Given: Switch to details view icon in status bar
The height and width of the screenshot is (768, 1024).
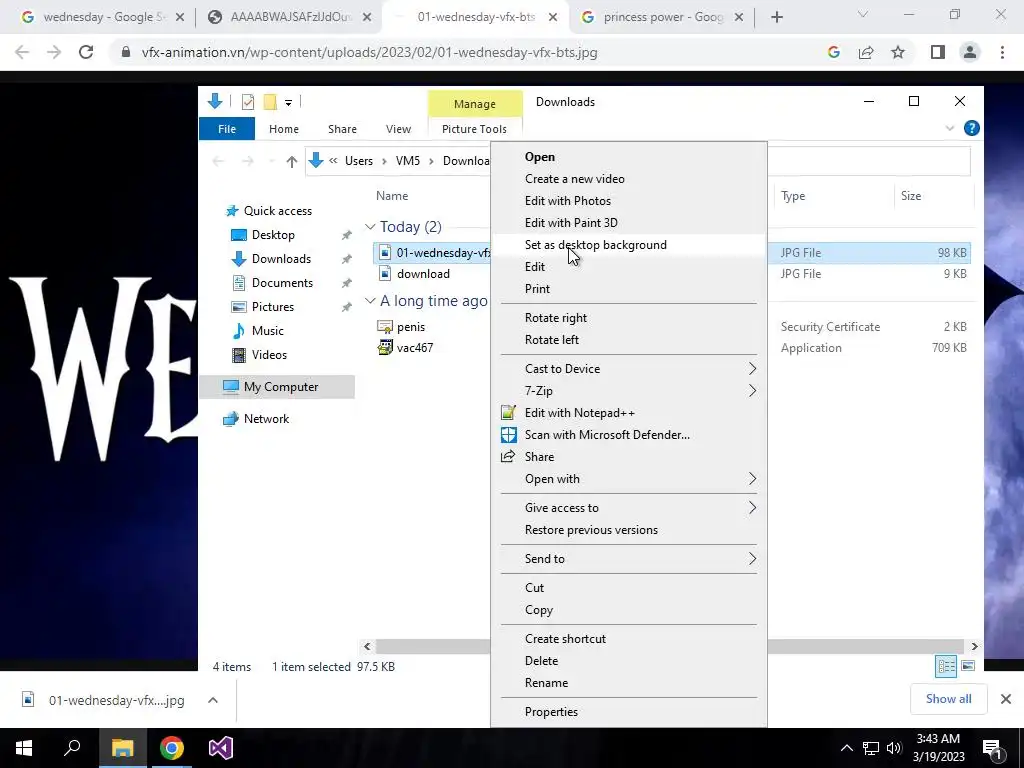Looking at the screenshot, I should 946,665.
